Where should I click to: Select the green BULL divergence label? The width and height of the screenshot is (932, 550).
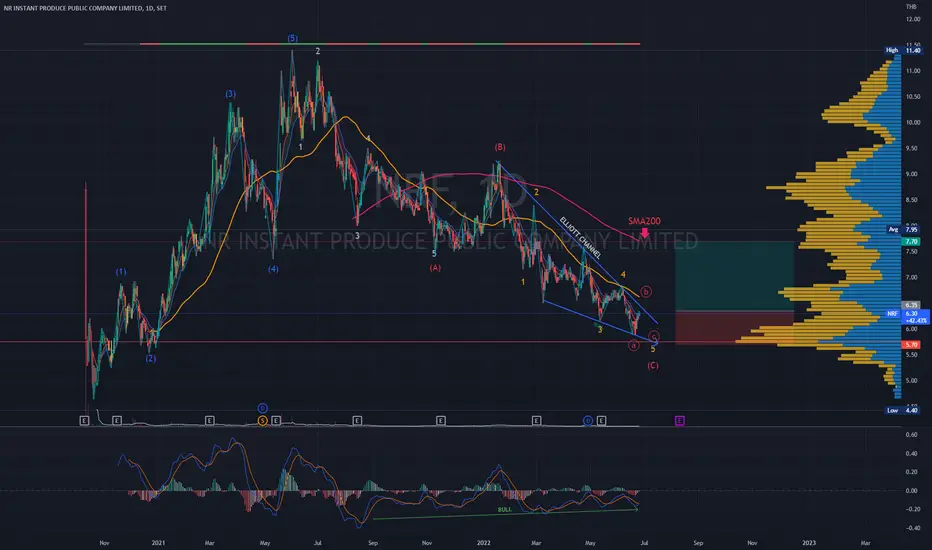coord(504,510)
